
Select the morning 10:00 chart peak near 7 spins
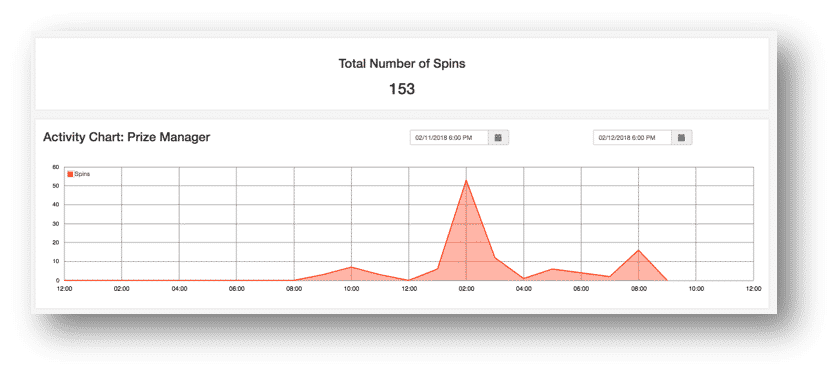tap(351, 267)
